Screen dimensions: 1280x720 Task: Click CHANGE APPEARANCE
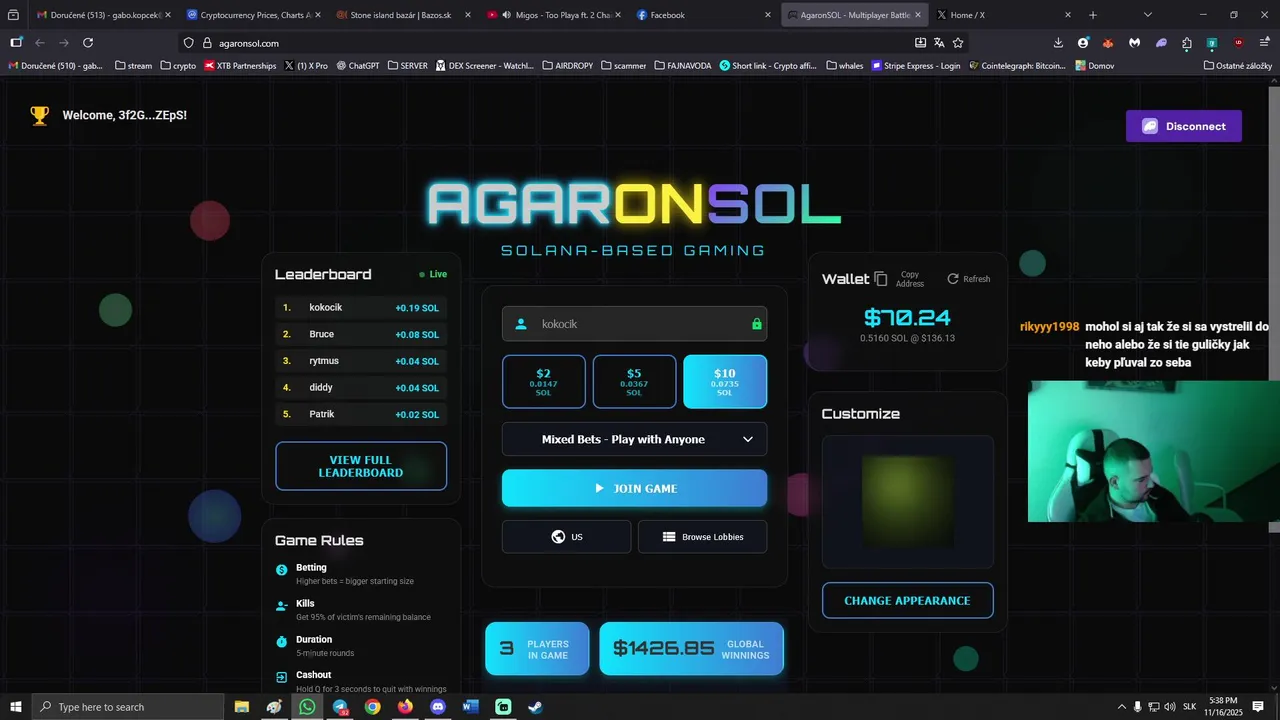pos(908,600)
